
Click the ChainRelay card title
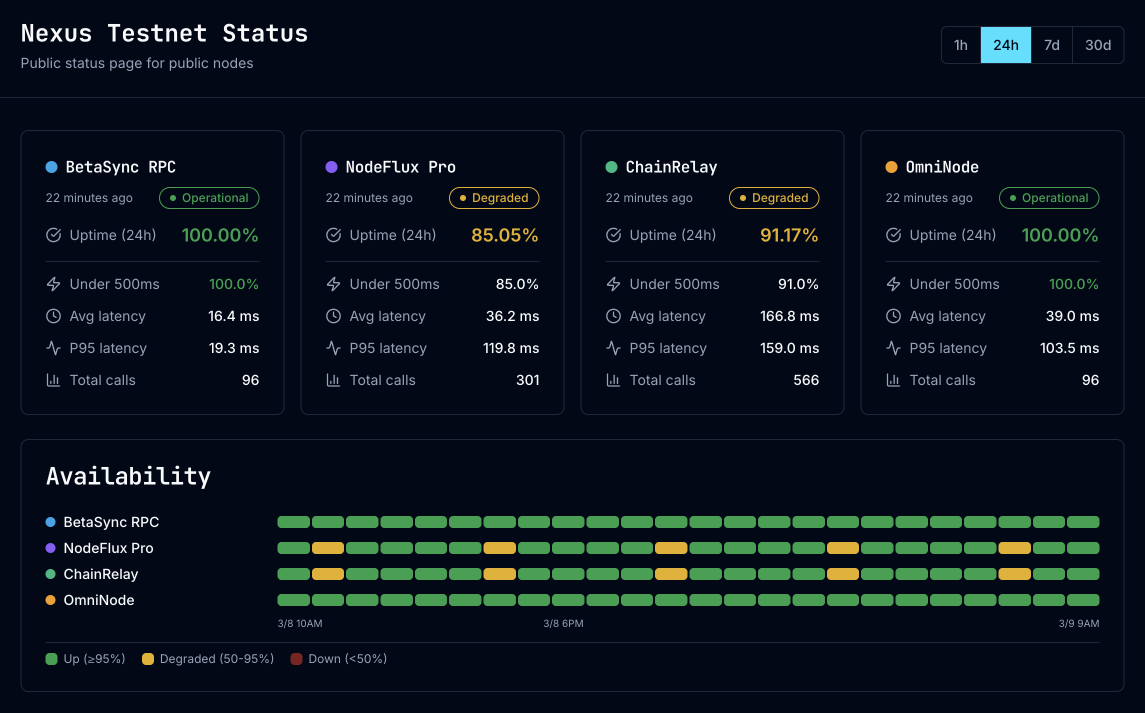(671, 167)
